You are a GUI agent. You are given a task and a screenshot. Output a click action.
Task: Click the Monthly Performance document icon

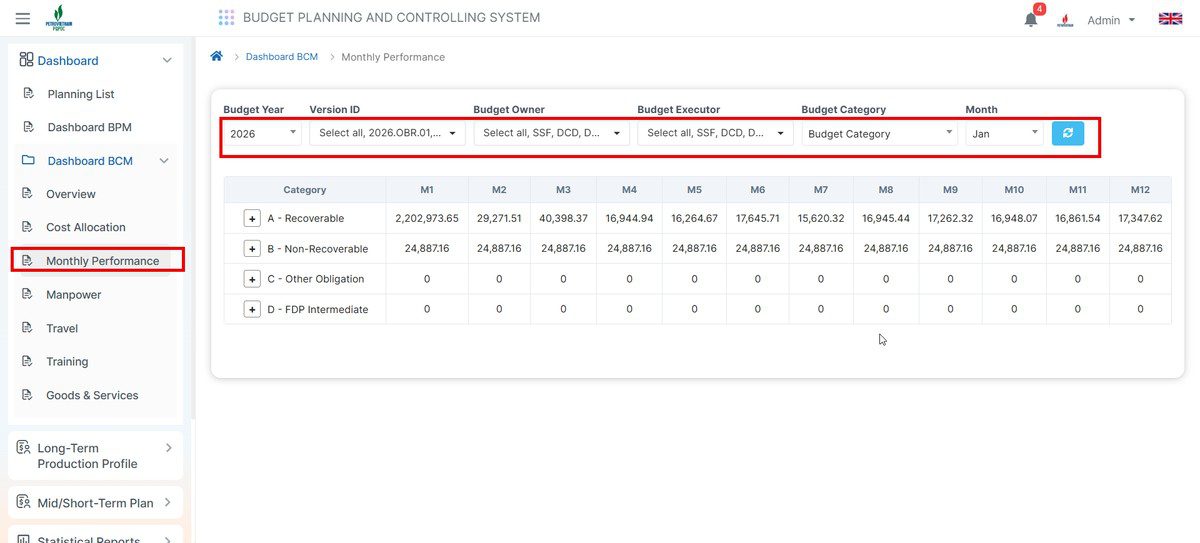tap(27, 261)
